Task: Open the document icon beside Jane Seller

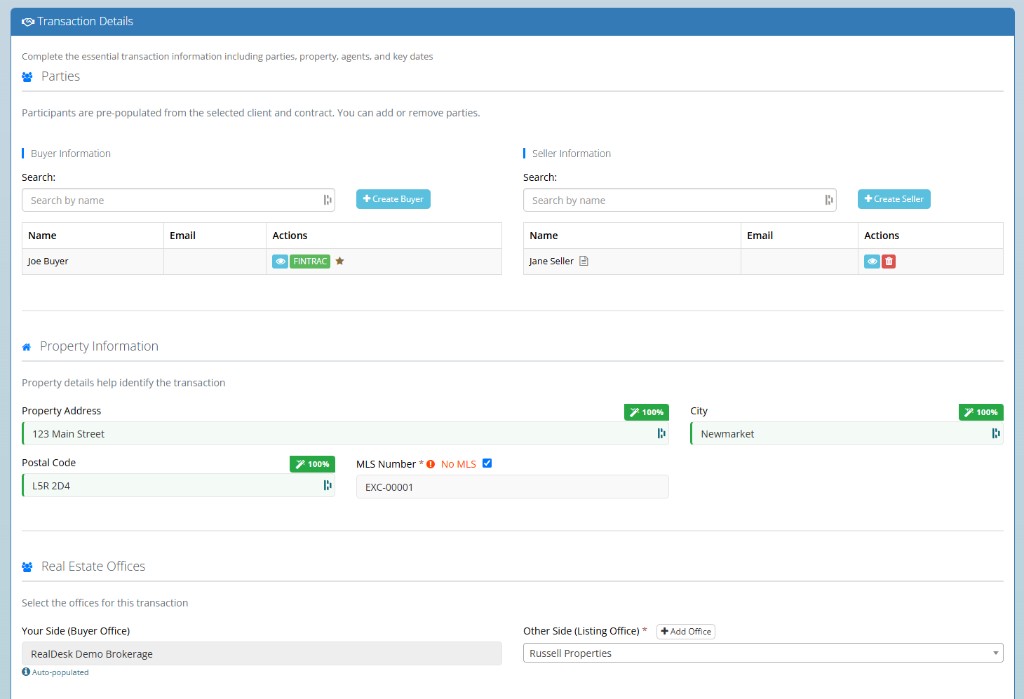Action: coord(584,261)
